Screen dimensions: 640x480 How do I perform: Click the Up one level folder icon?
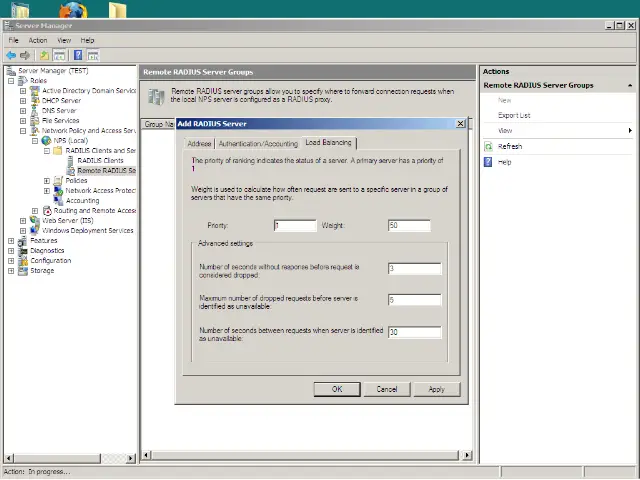point(44,55)
